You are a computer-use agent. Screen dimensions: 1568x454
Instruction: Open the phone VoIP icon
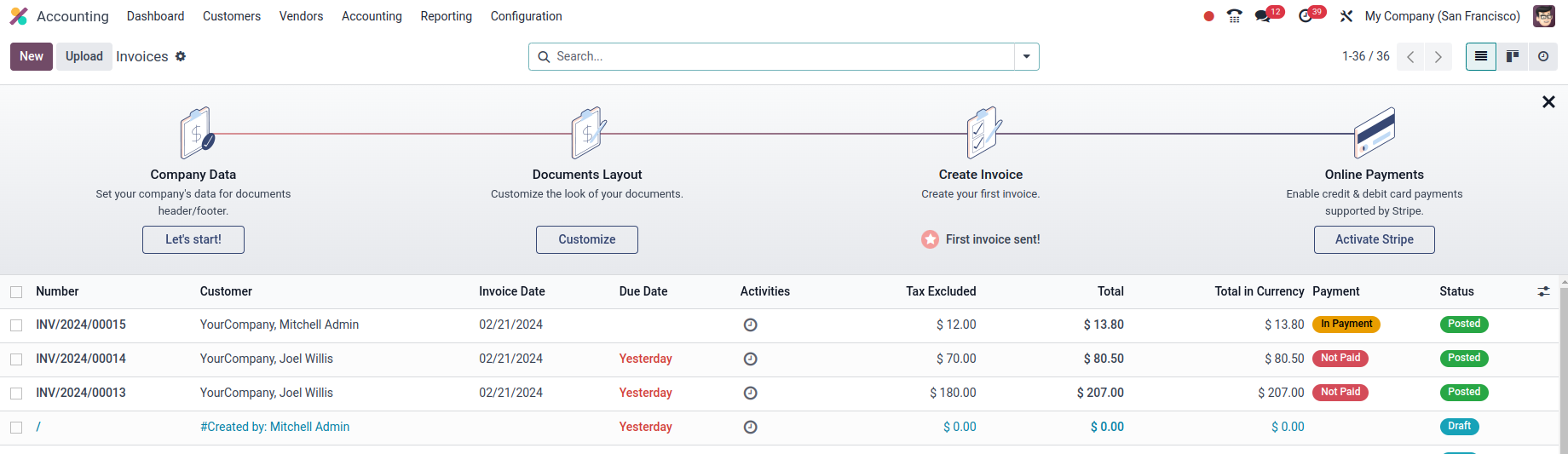coord(1234,16)
